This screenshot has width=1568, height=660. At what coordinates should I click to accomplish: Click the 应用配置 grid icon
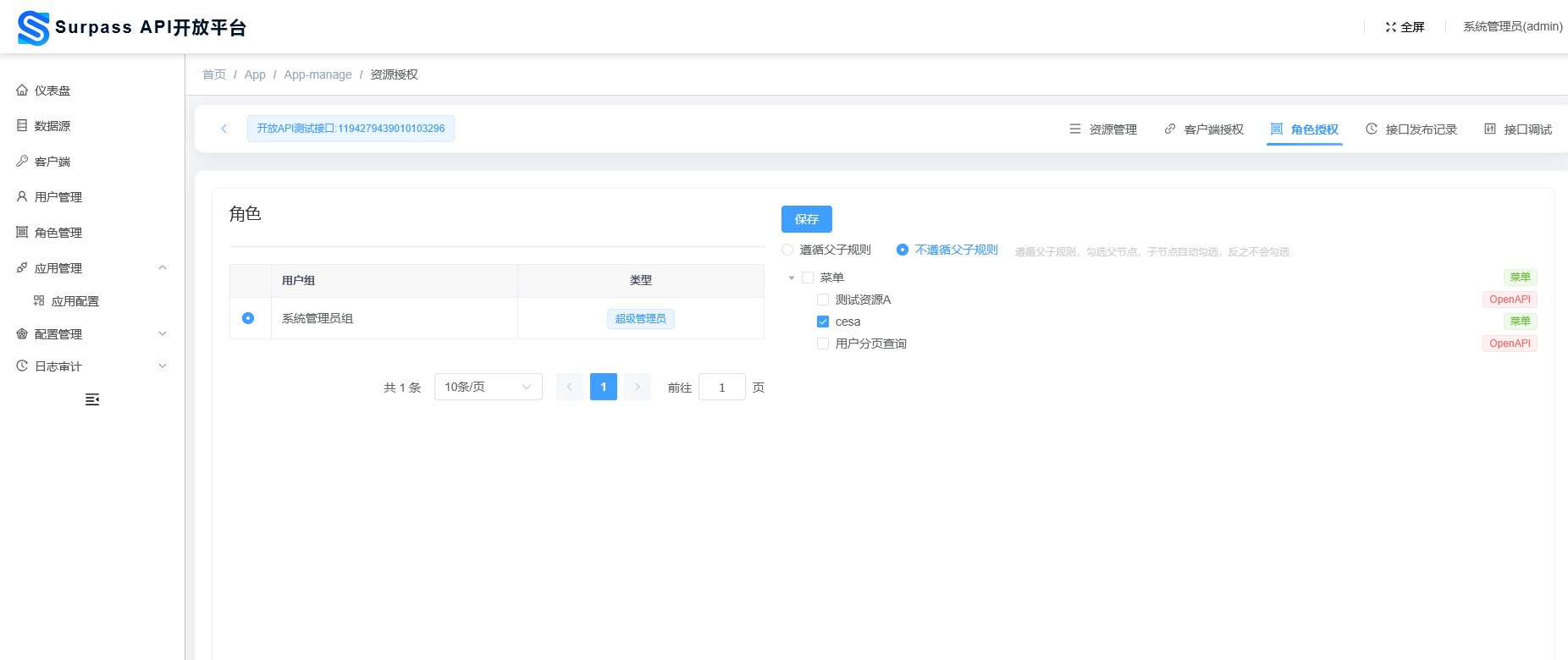[x=39, y=301]
